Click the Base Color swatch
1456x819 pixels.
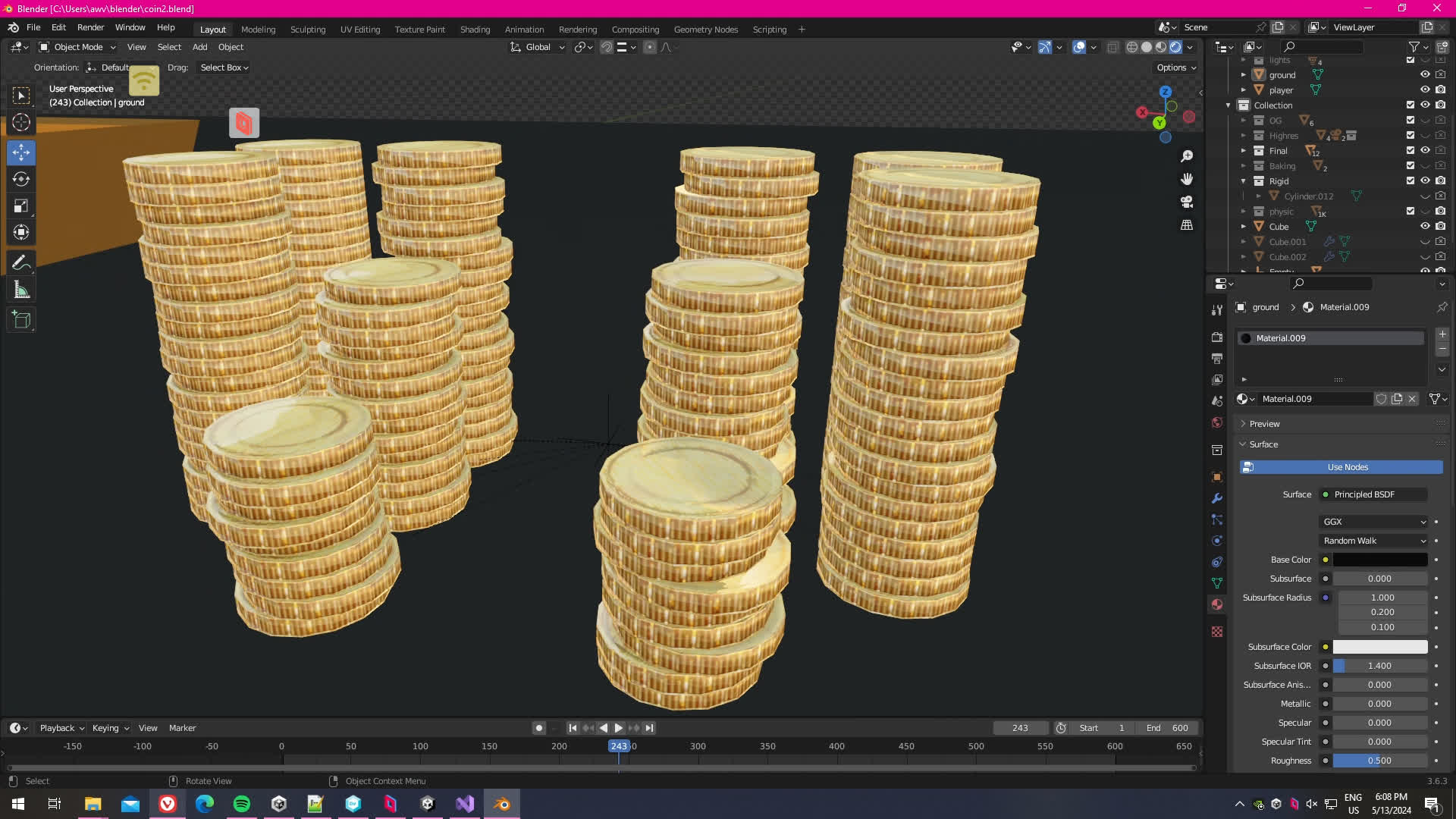click(1379, 560)
